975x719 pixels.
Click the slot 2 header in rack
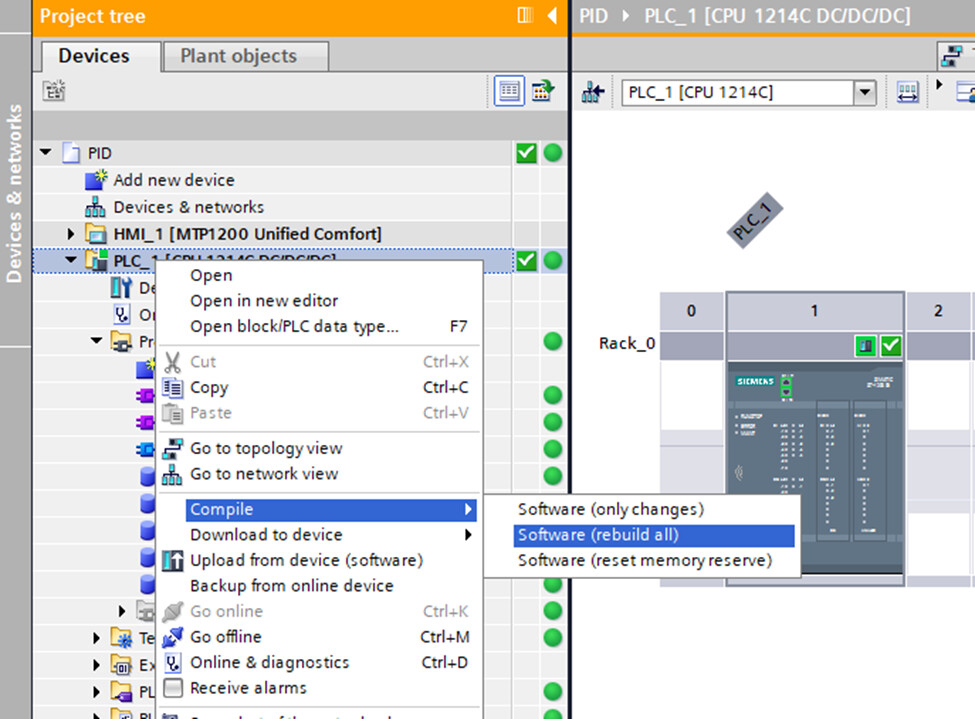point(938,311)
